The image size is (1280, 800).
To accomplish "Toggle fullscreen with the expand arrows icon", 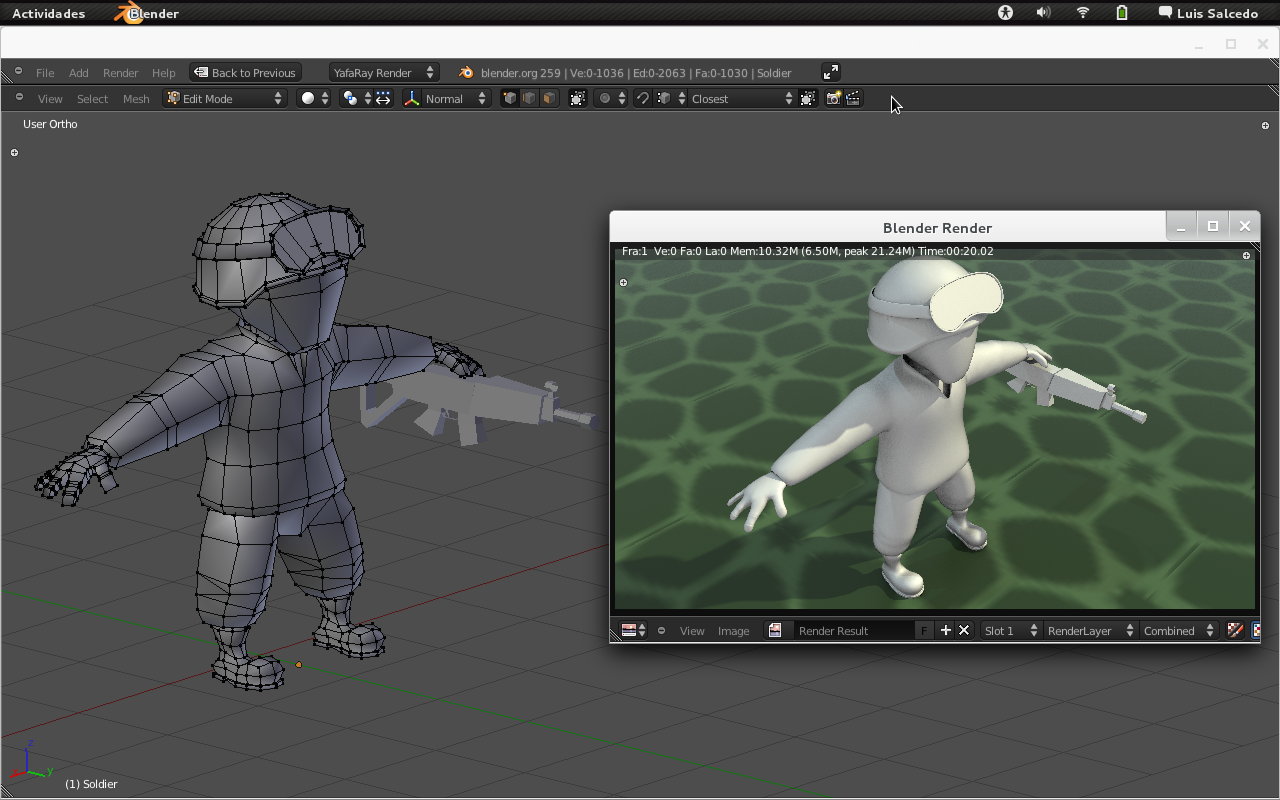I will pyautogui.click(x=831, y=72).
